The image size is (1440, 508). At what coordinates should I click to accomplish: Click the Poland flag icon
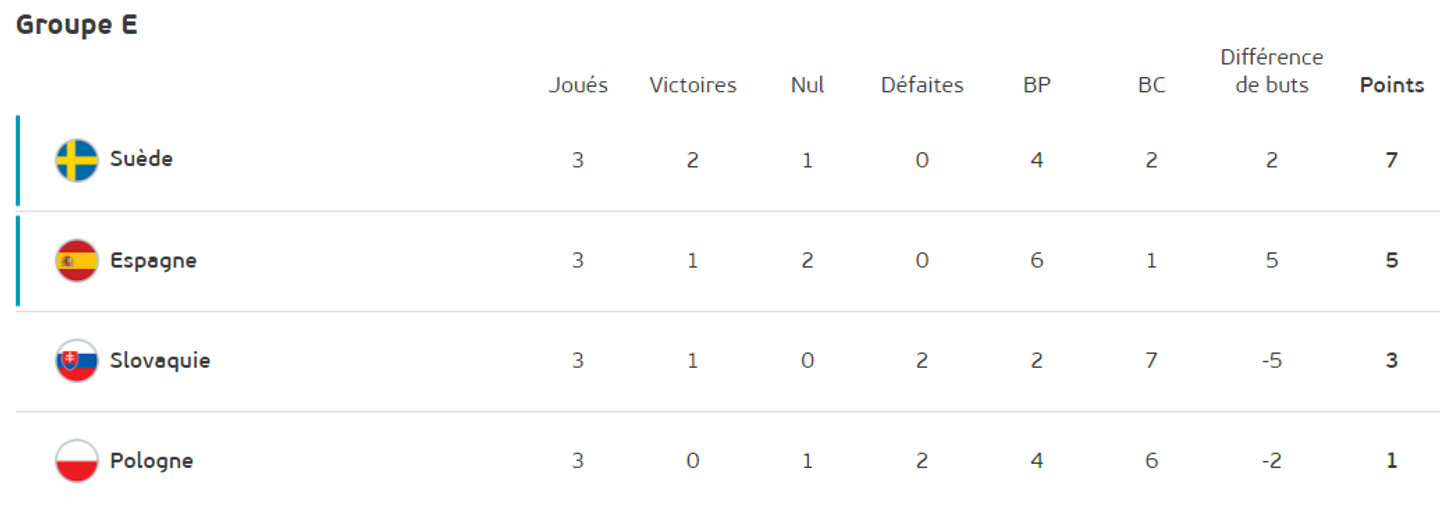(77, 461)
